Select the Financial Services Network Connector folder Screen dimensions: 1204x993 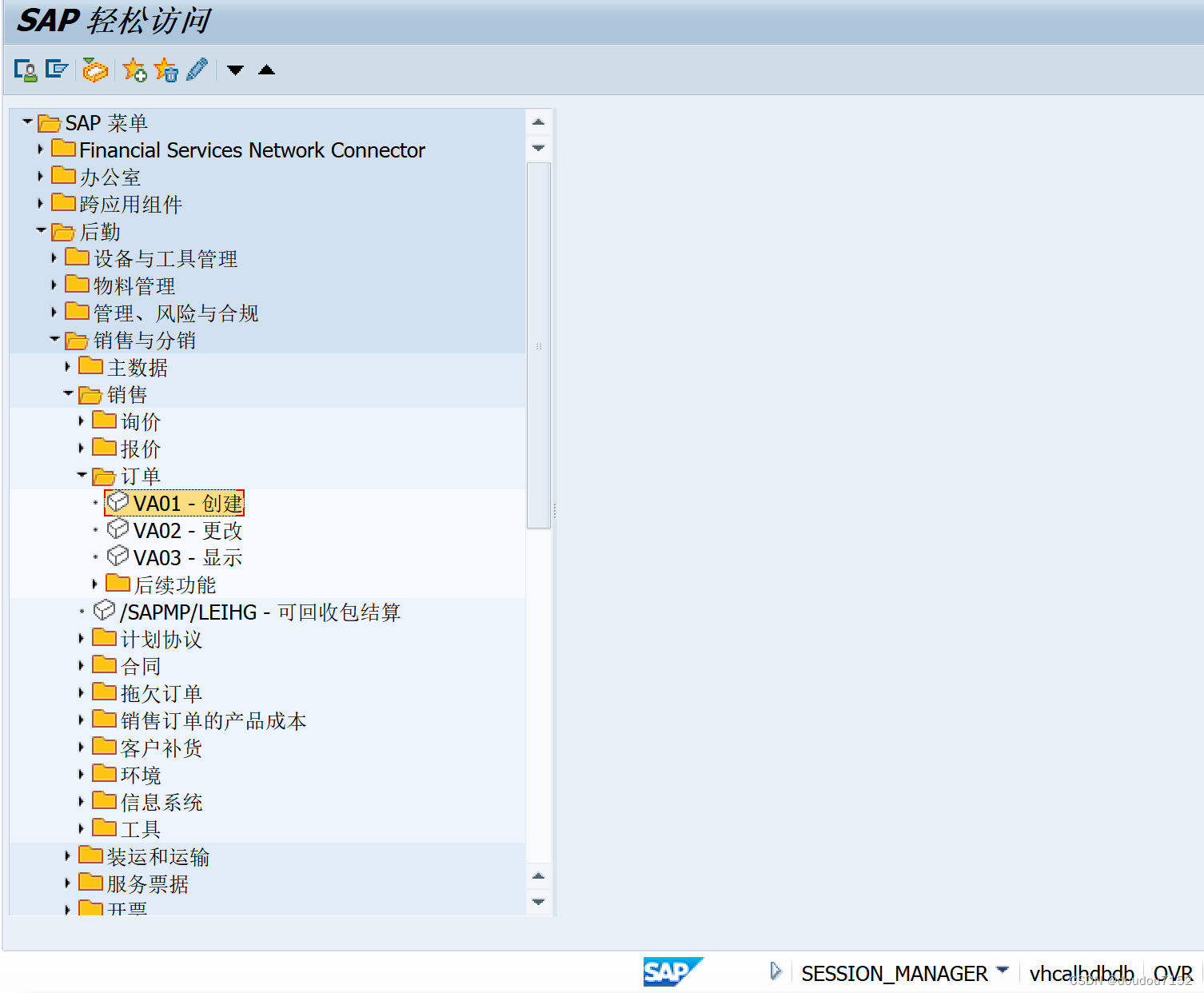[253, 150]
